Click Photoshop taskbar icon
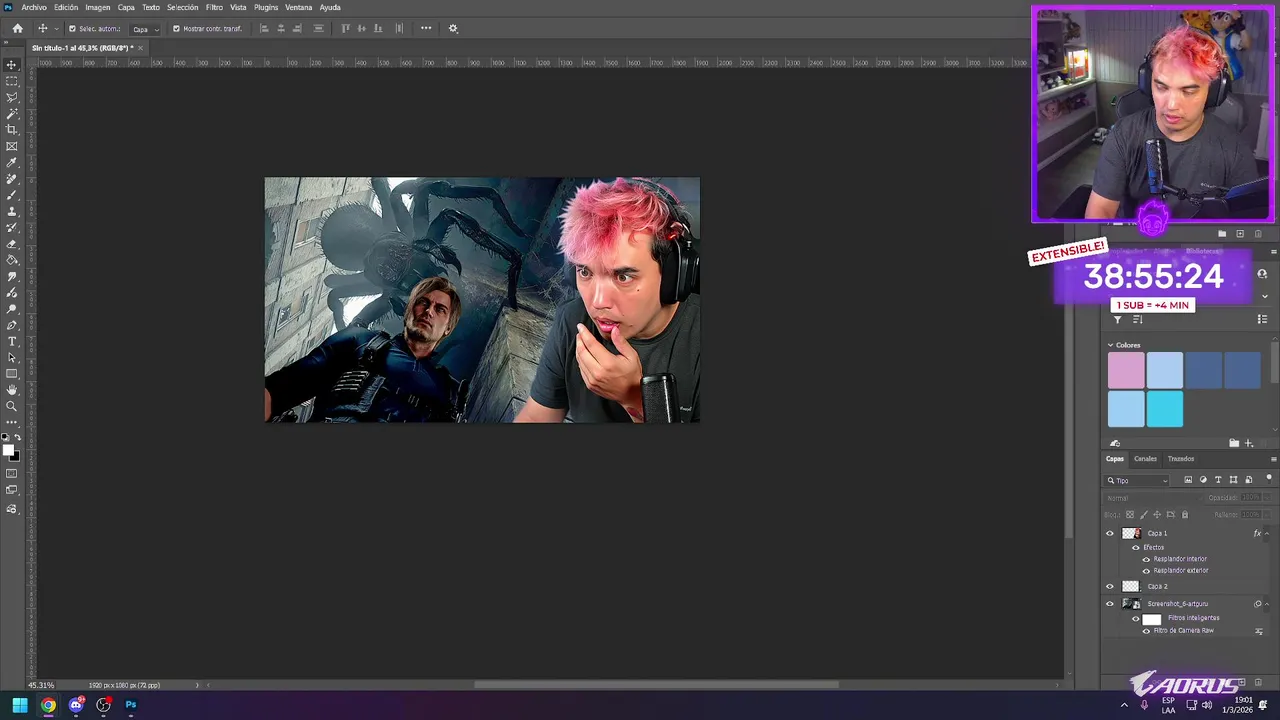Viewport: 1280px width, 720px height. (x=130, y=705)
